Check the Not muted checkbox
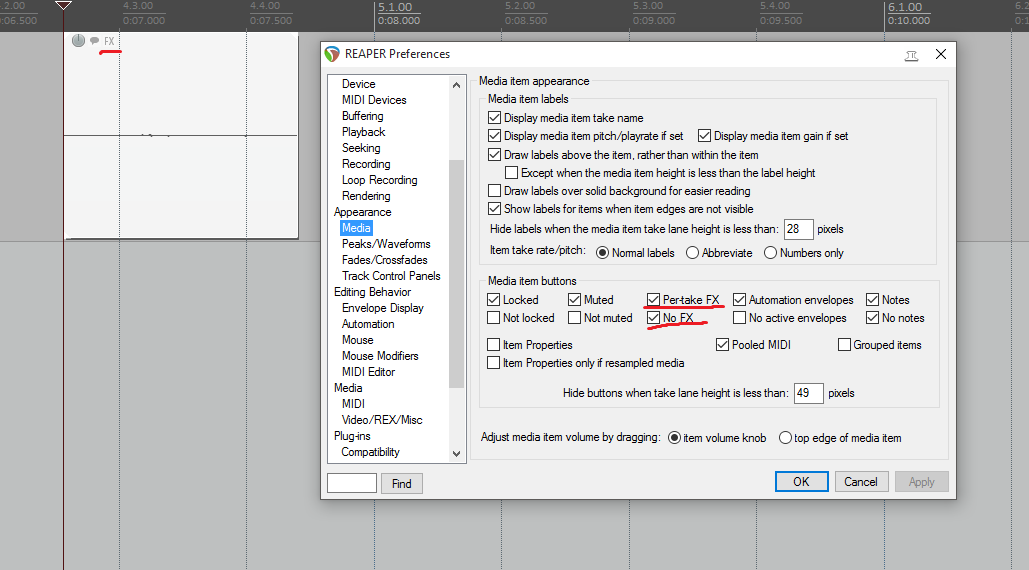The width and height of the screenshot is (1029, 570). 575,317
